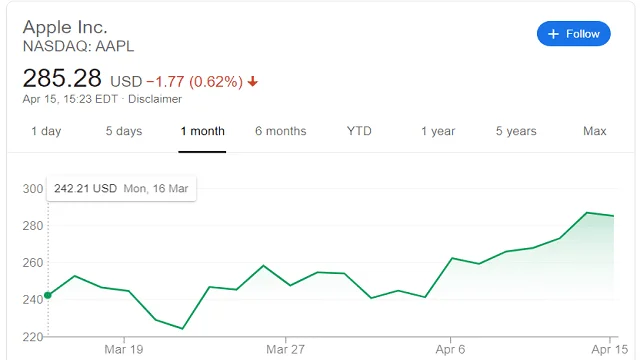Switch to the 5 days tab
This screenshot has width=640, height=360.
(124, 131)
